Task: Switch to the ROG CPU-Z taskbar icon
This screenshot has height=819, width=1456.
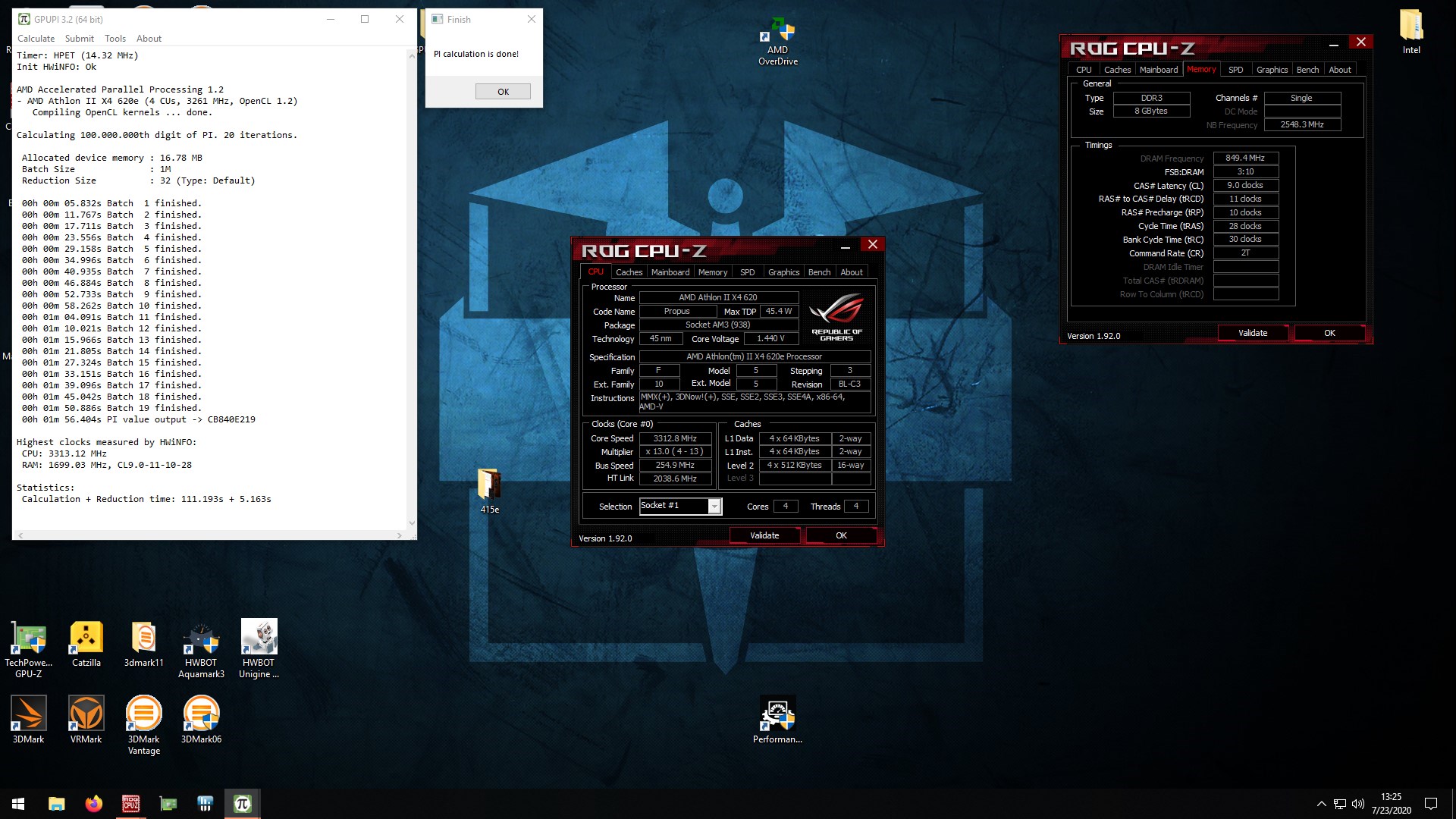Action: tap(130, 804)
